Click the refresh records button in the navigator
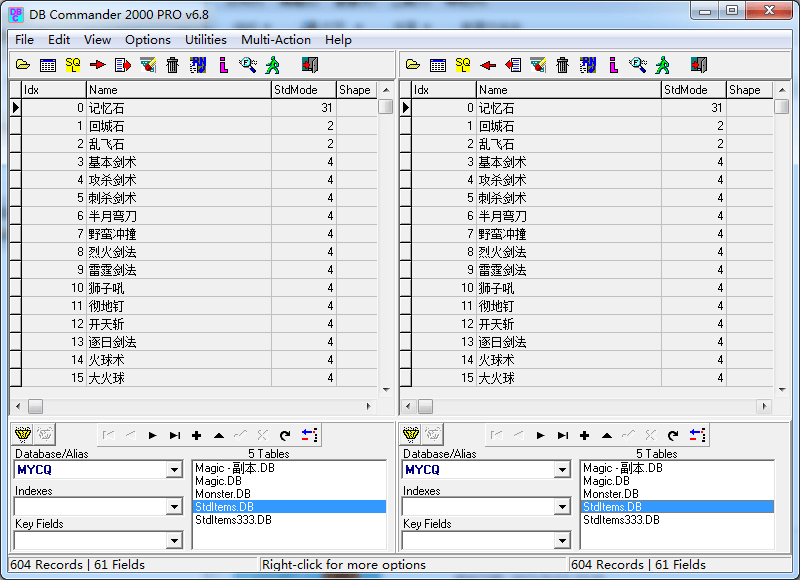Viewport: 800px width, 580px height. point(284,434)
